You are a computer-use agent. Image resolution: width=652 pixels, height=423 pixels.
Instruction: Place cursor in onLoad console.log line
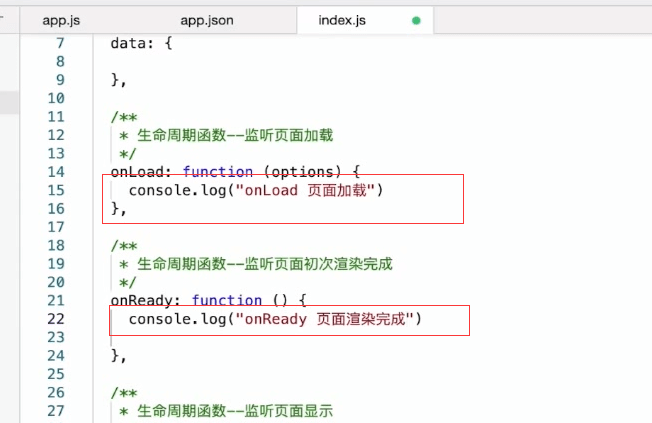coord(256,190)
